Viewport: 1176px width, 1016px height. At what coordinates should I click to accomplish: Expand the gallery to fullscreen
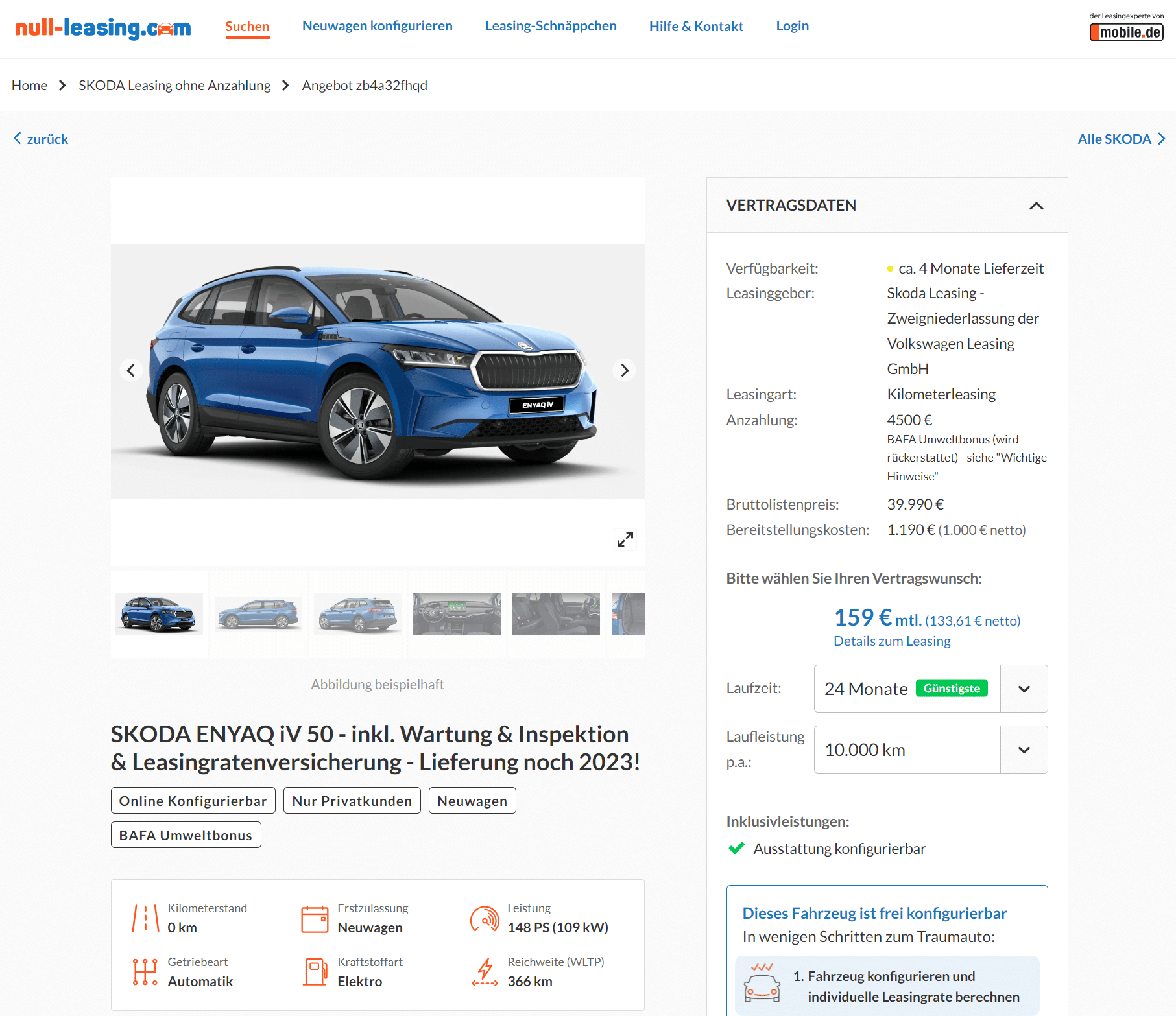pos(625,539)
